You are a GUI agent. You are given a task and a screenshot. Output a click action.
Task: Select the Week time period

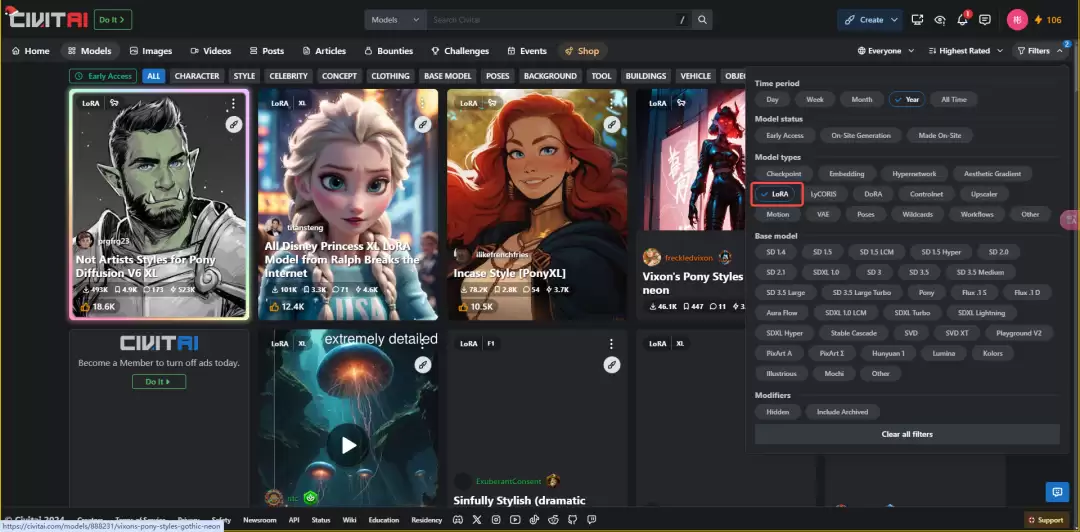(815, 100)
